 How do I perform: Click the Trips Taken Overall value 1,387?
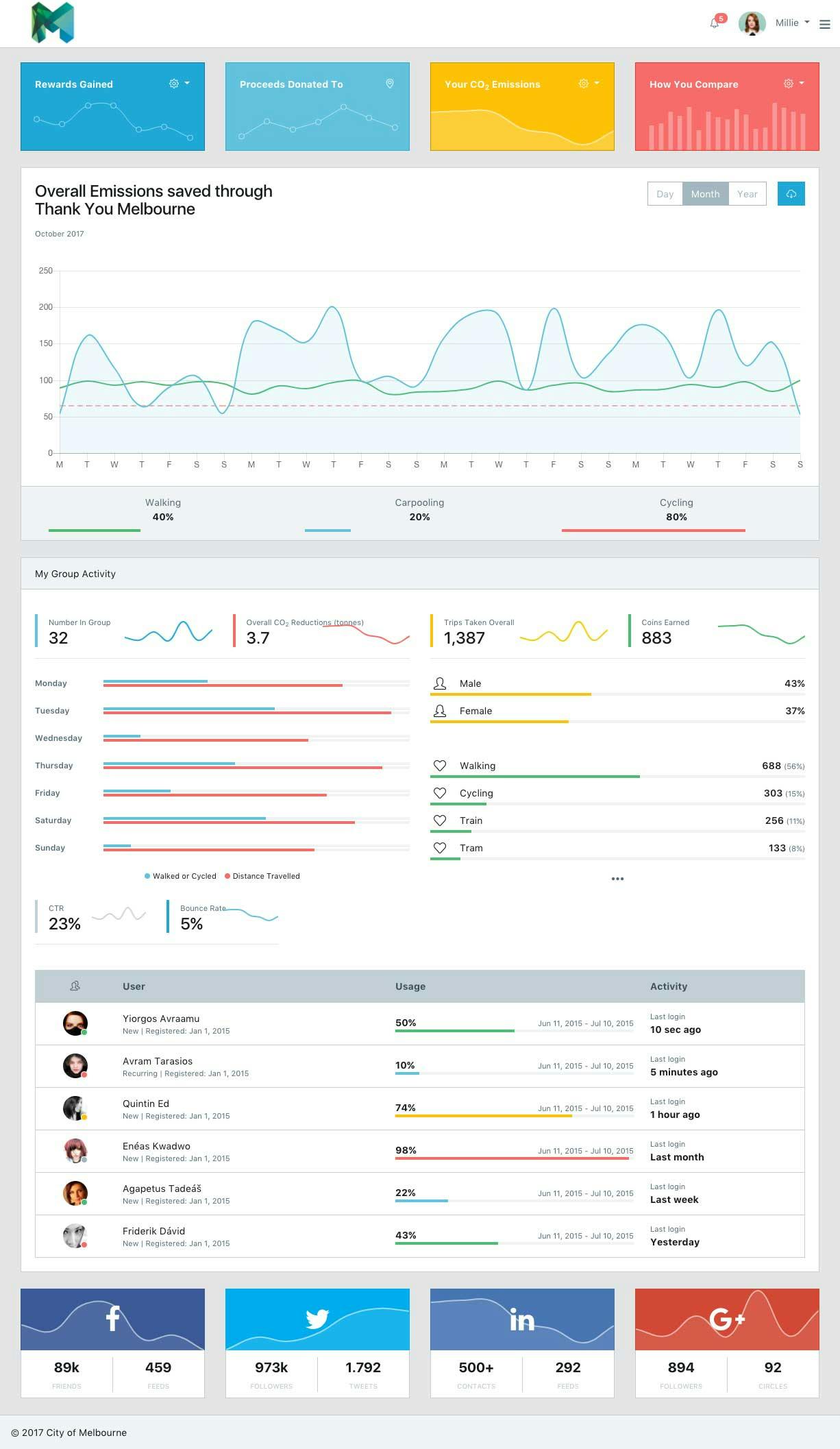(x=464, y=638)
